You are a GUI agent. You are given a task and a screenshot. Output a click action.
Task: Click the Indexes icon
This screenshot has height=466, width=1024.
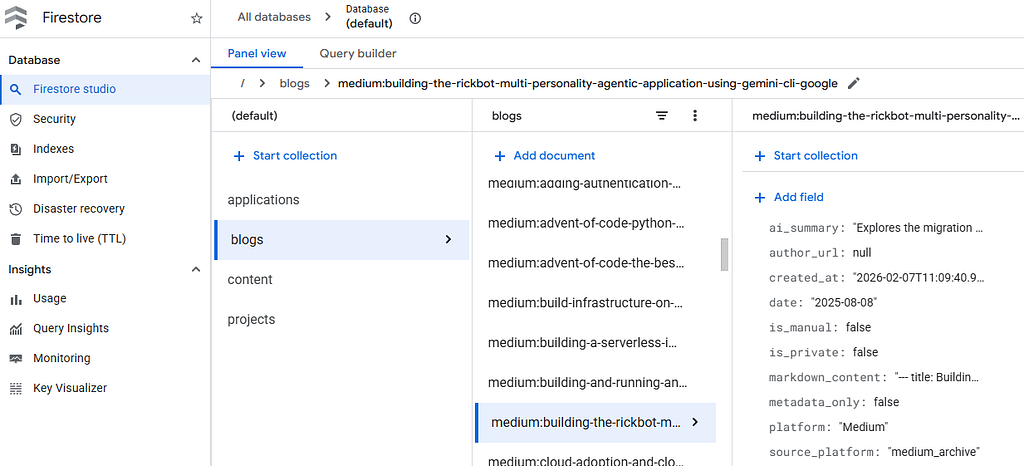click(16, 149)
